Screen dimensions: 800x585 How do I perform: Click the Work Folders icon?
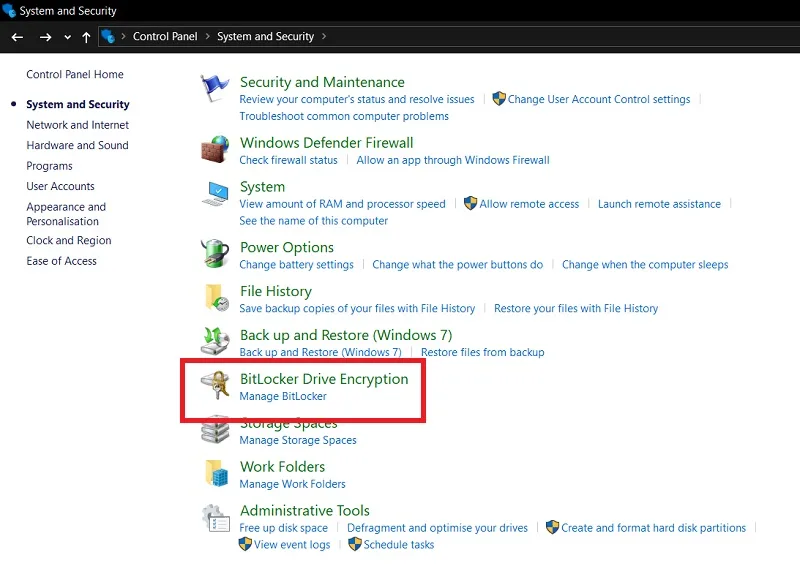point(216,473)
